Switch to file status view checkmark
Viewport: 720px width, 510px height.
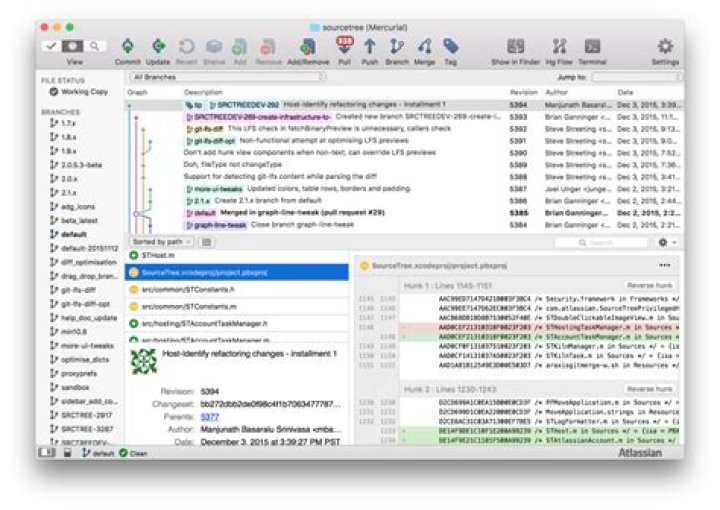tap(51, 46)
